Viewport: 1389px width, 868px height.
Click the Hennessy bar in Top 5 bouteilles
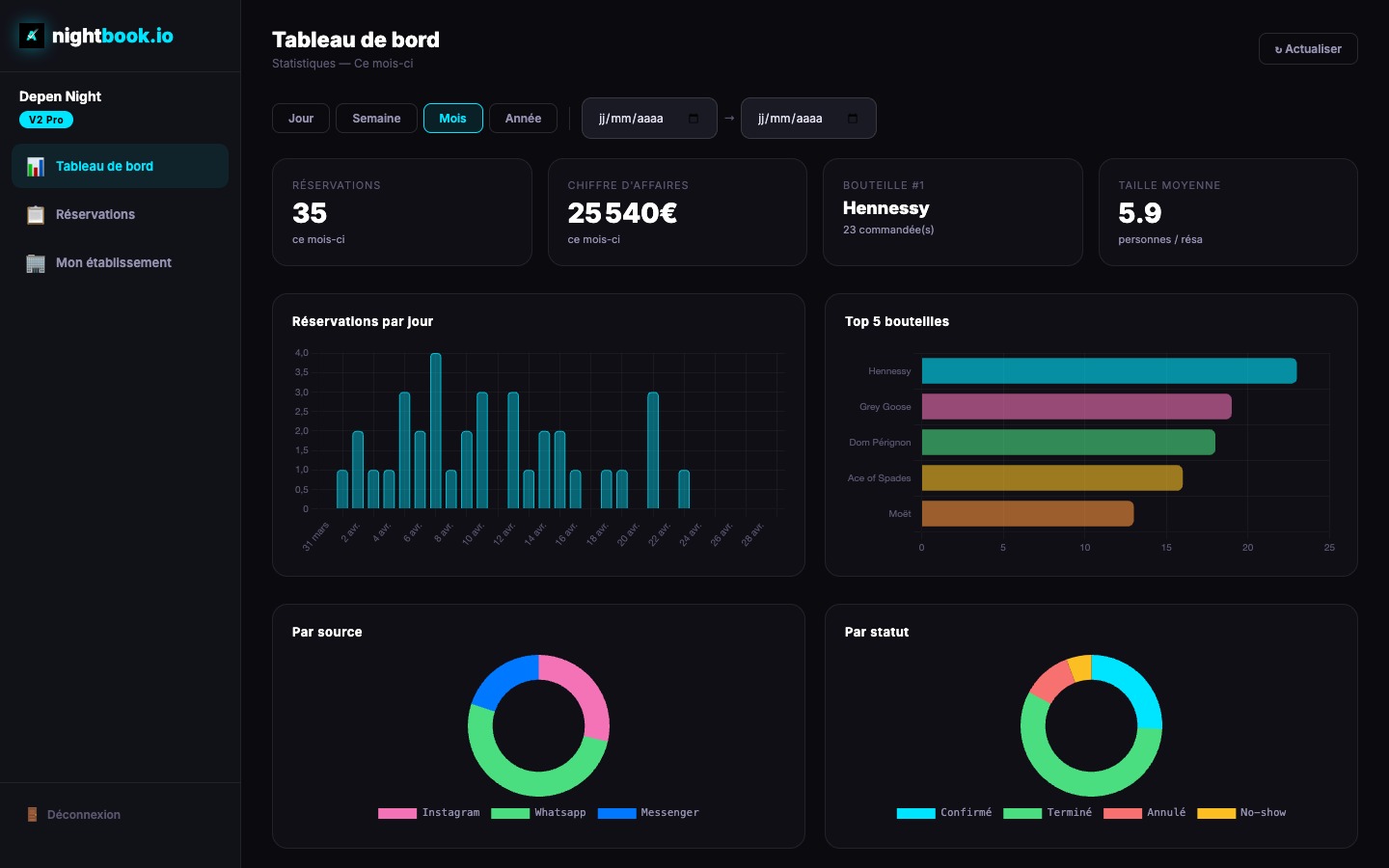[x=1109, y=370]
